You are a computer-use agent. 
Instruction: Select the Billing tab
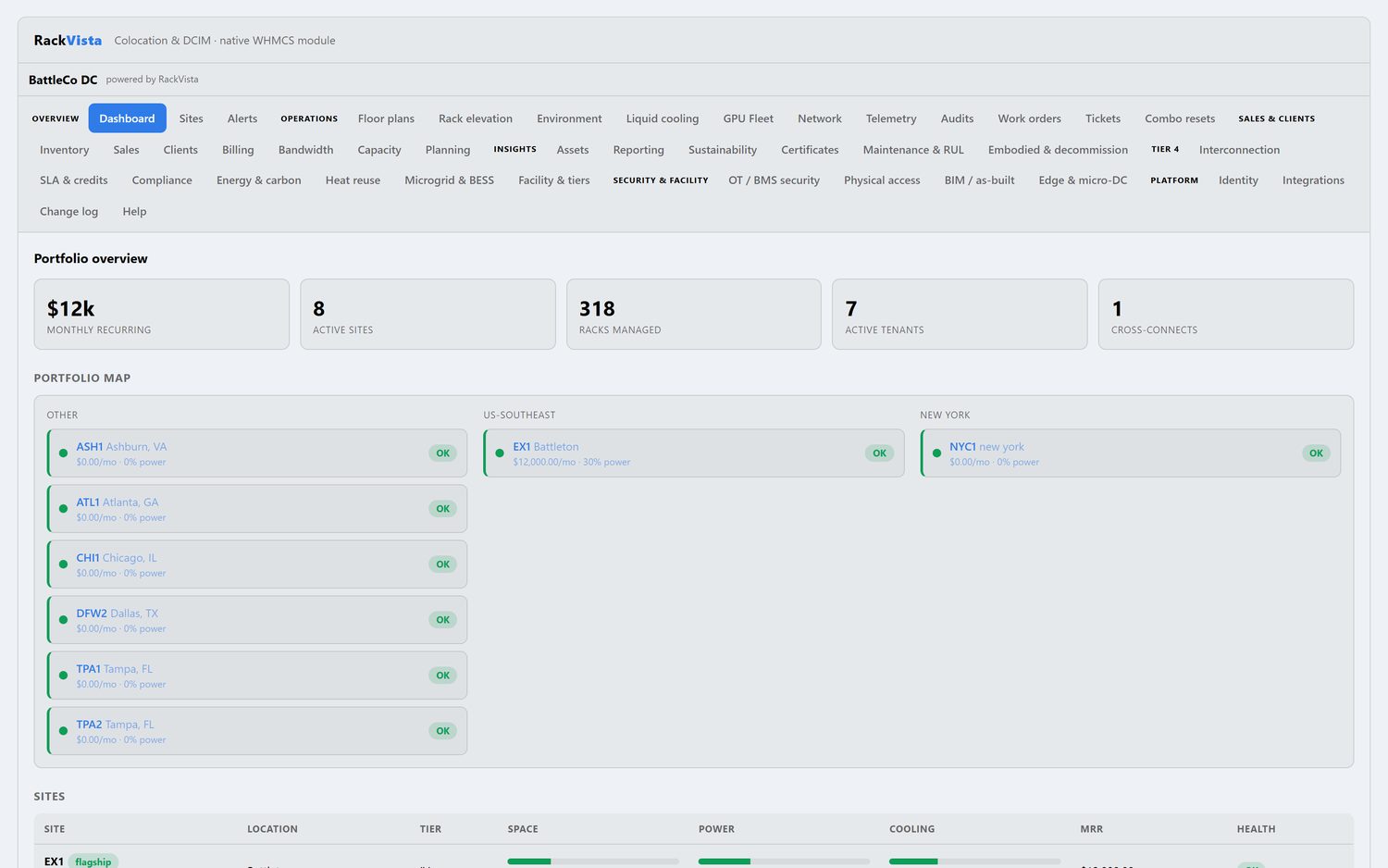(x=238, y=150)
